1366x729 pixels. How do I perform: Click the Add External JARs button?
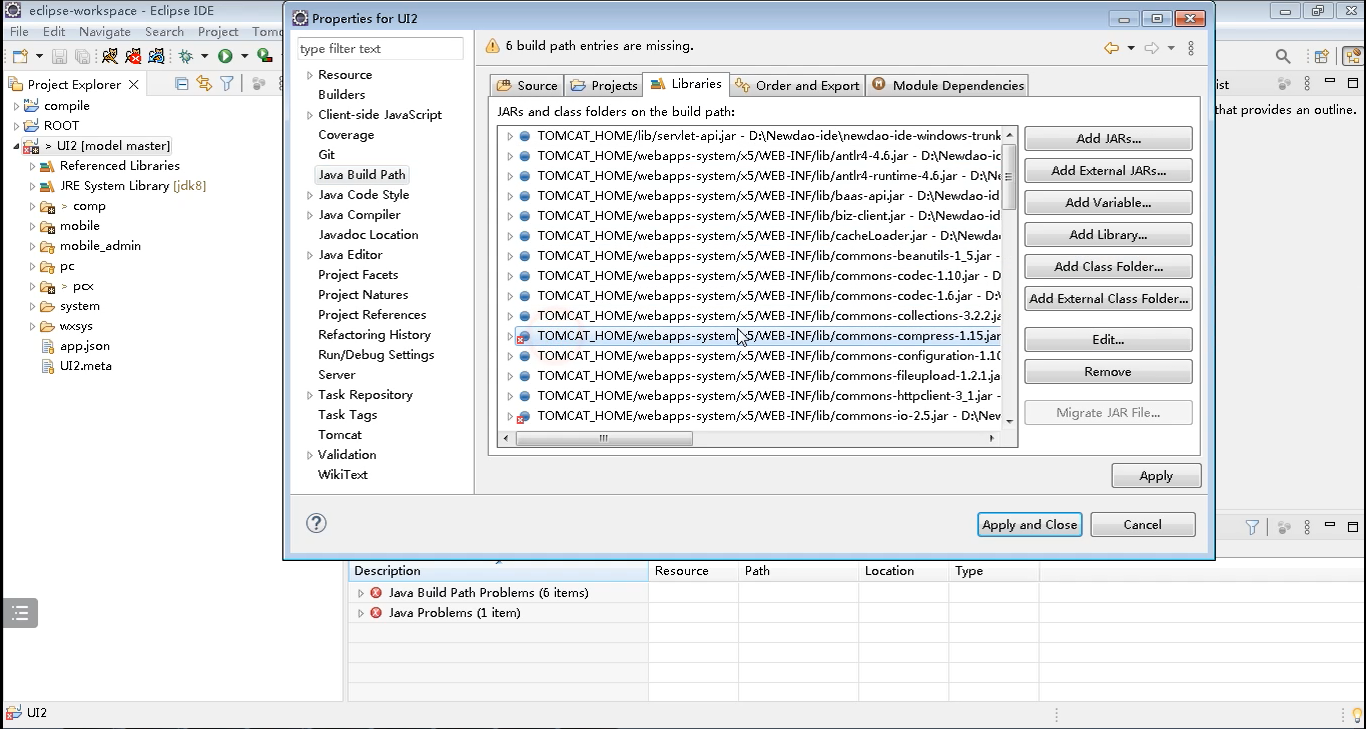(x=1108, y=171)
